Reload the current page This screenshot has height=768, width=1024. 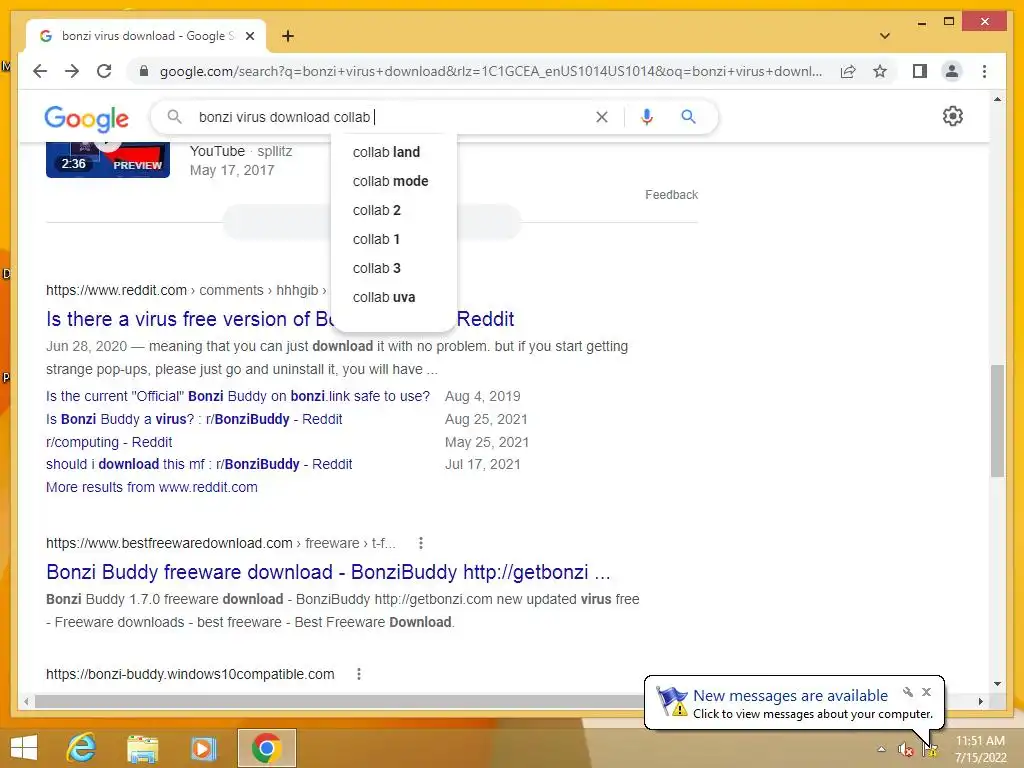[x=104, y=71]
